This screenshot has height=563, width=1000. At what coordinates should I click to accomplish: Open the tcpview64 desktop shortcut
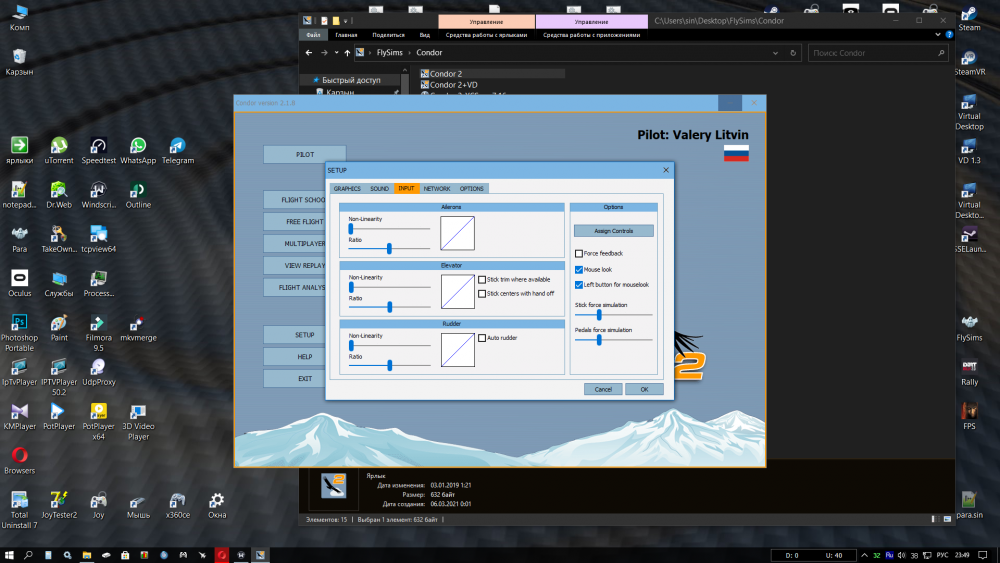[98, 239]
